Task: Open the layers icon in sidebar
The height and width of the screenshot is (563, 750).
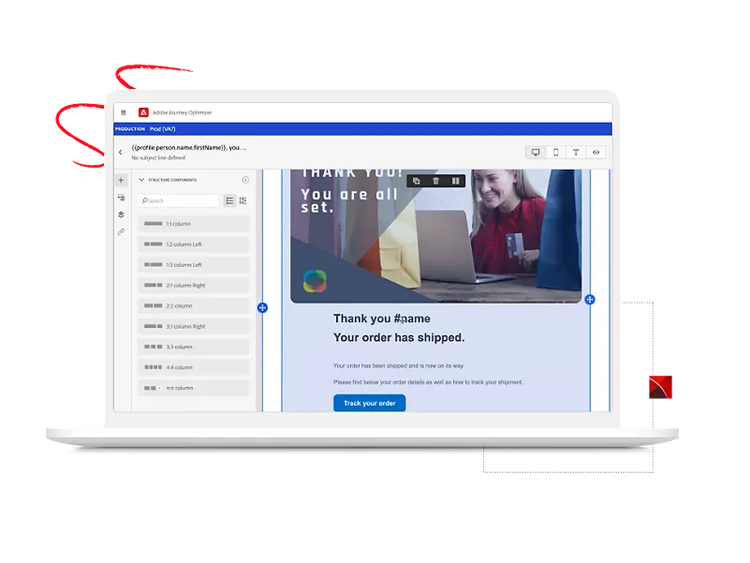Action: click(121, 215)
